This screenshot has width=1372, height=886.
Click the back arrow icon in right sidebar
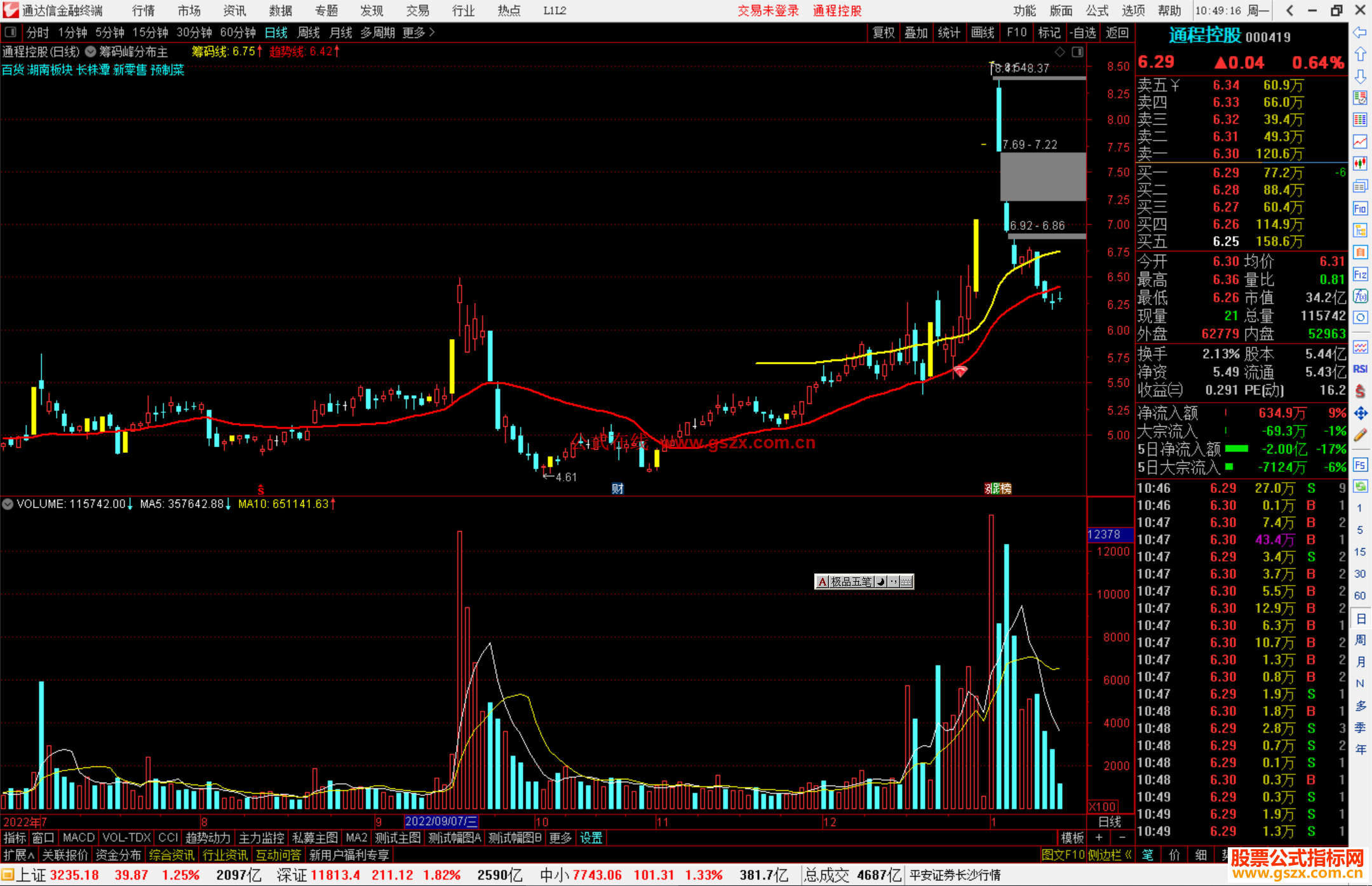(1360, 32)
